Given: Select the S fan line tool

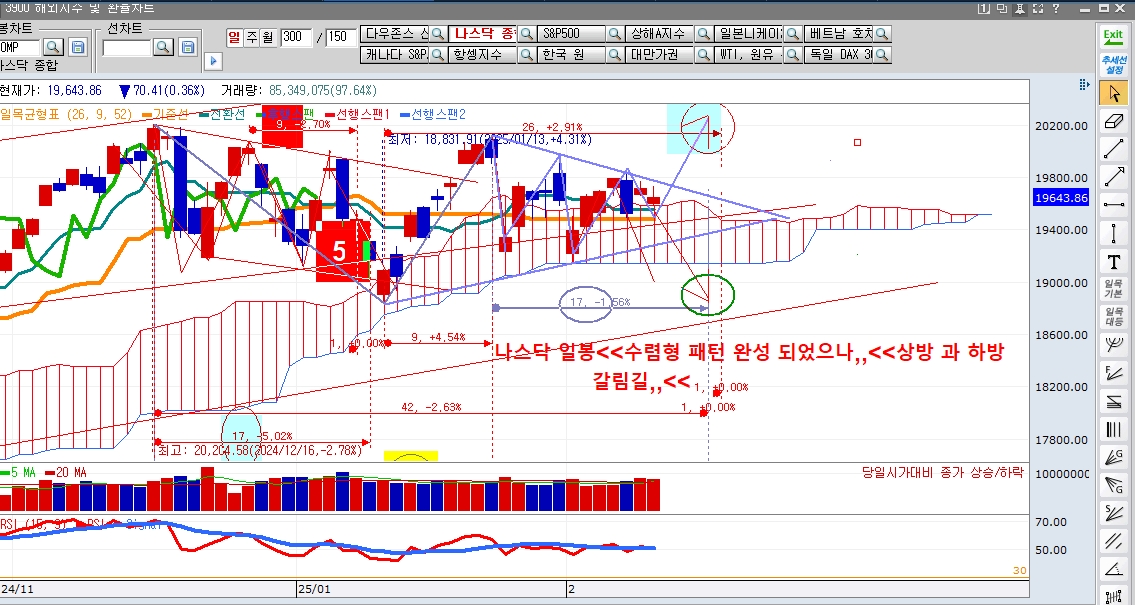Looking at the screenshot, I should coord(1113,514).
